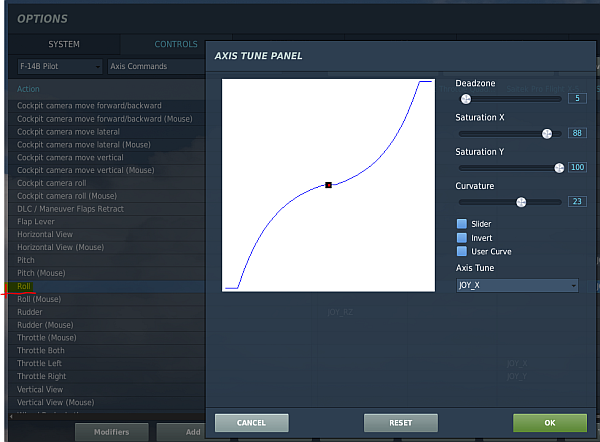Select the Throttle Left action row
The width and height of the screenshot is (600, 442).
point(107,364)
